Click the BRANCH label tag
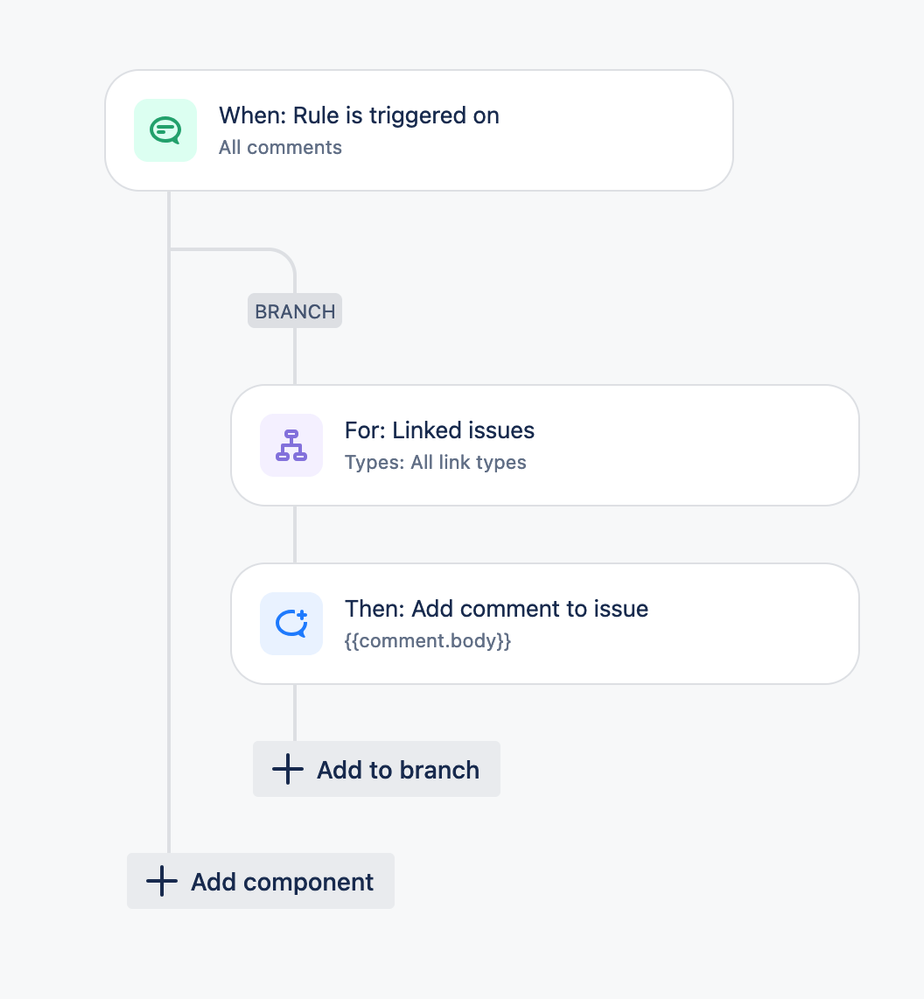This screenshot has height=999, width=924. coord(295,311)
